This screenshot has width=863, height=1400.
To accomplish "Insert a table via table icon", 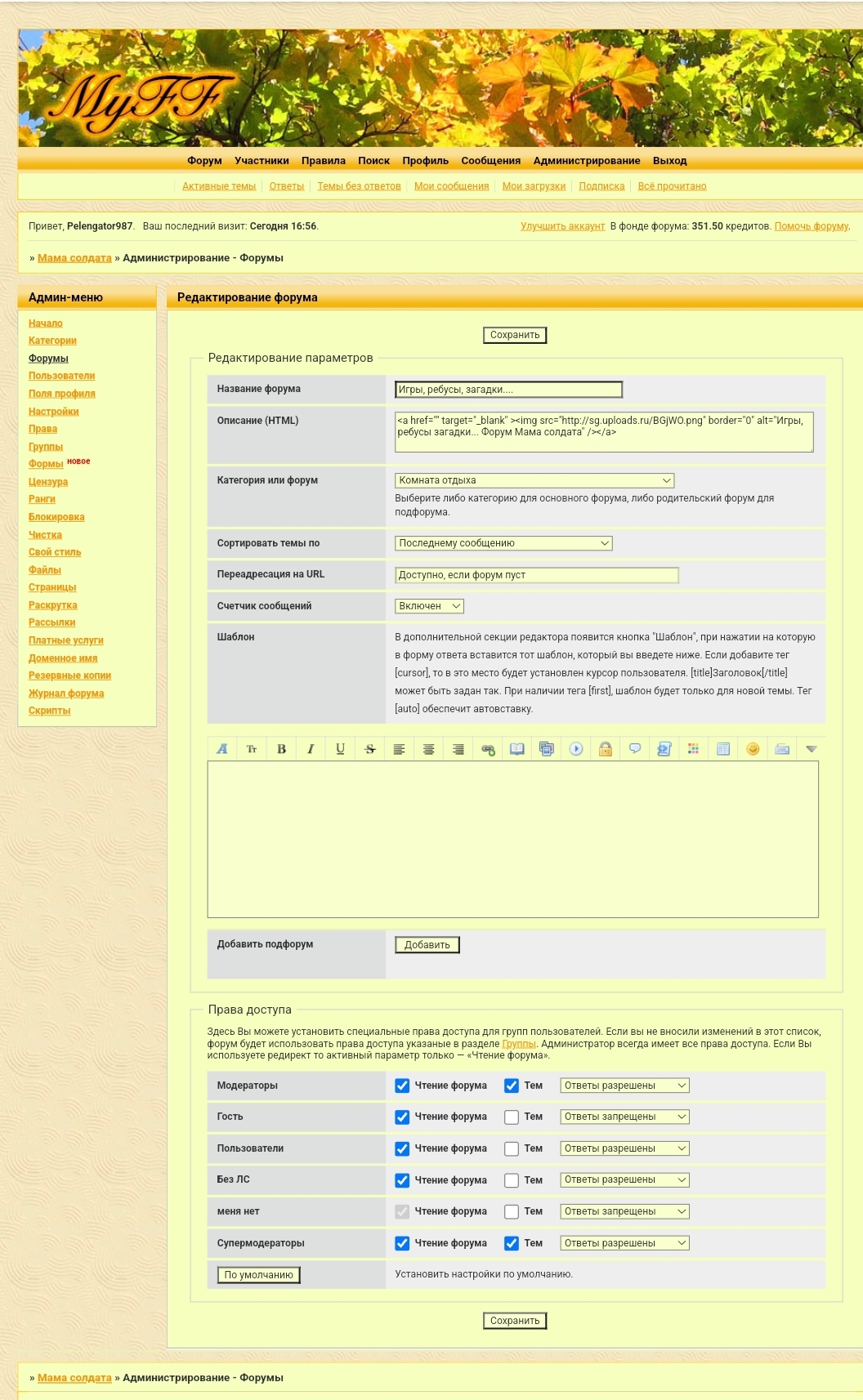I will point(723,749).
